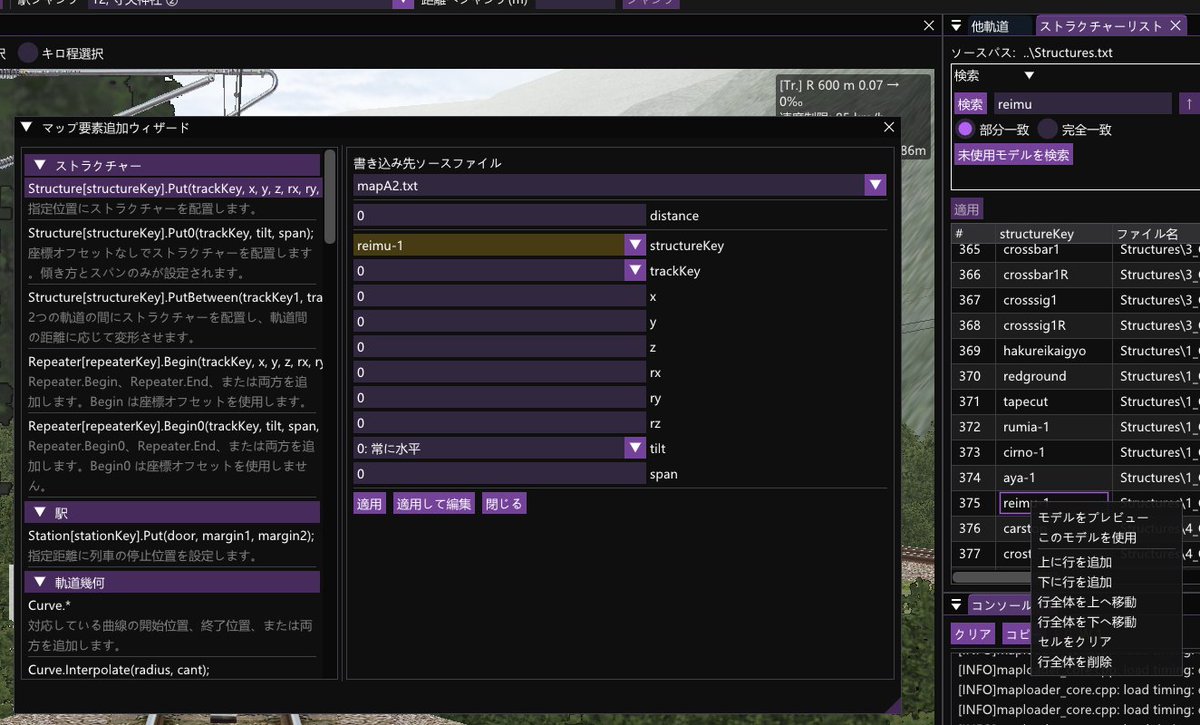This screenshot has height=725, width=1200.
Task: Open the right panel tab list triangle
Action: 956,26
